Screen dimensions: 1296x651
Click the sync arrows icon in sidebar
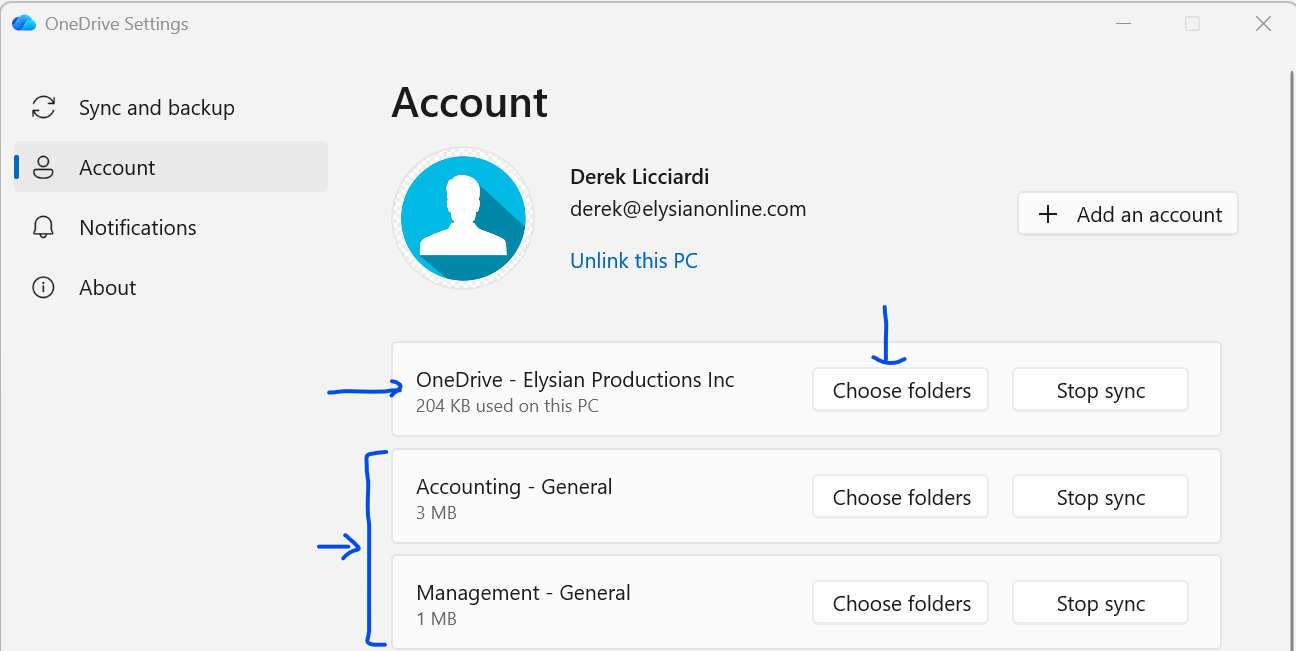tap(43, 108)
